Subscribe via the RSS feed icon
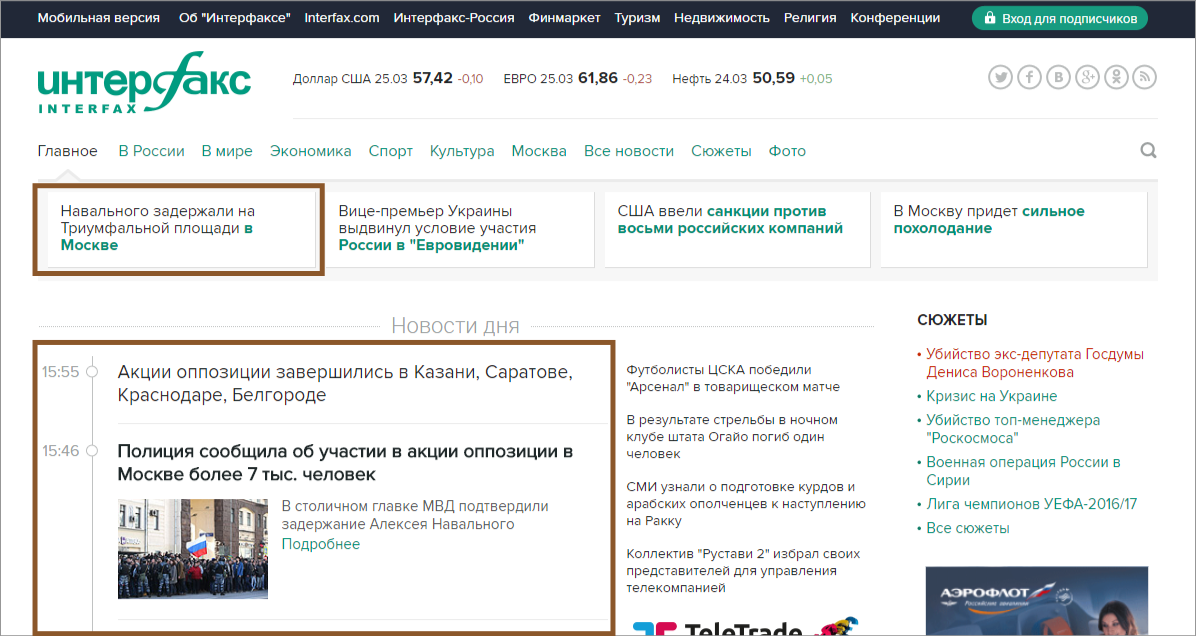 1144,78
